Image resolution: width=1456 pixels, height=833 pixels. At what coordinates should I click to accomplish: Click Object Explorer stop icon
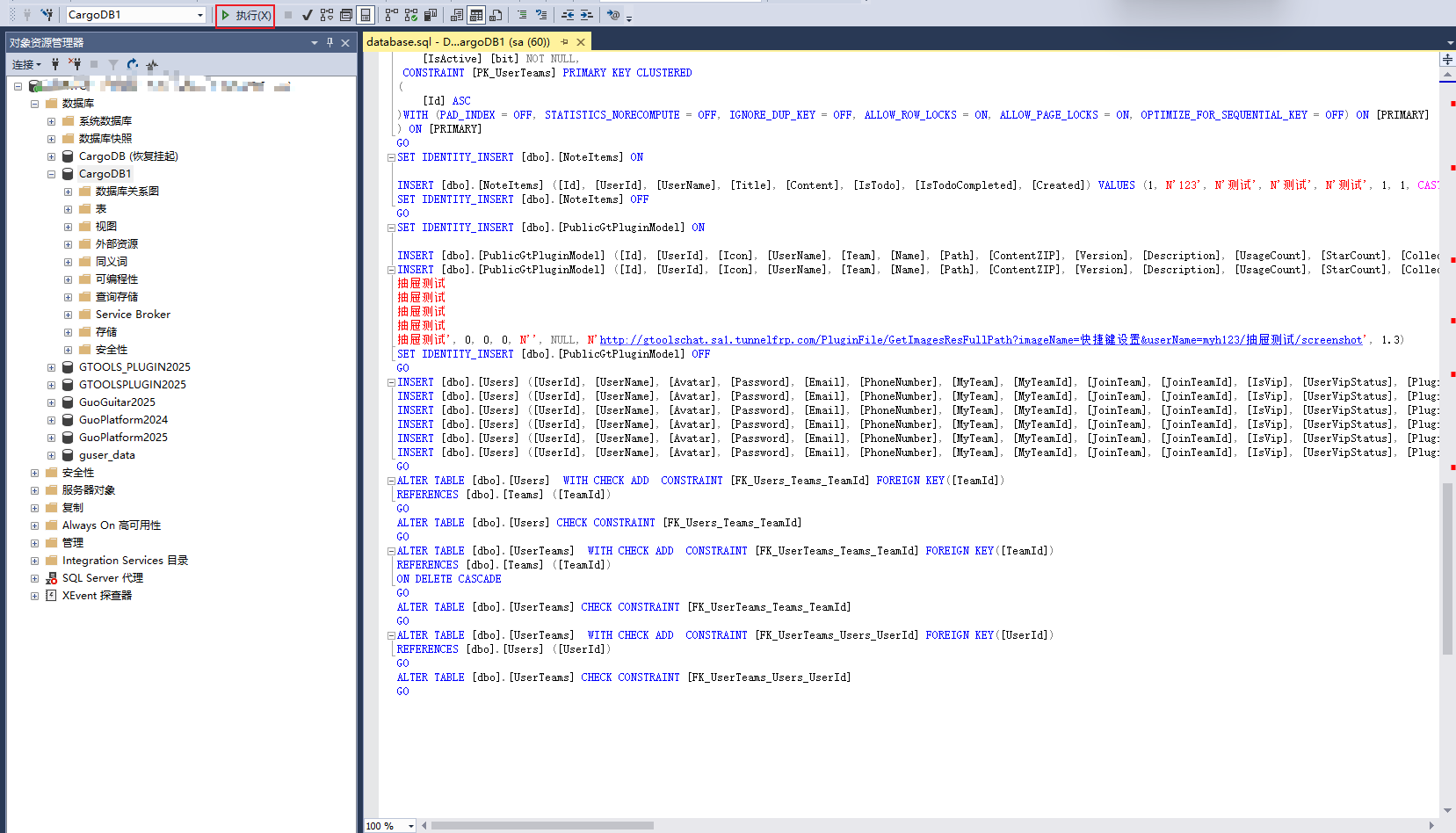click(x=94, y=64)
